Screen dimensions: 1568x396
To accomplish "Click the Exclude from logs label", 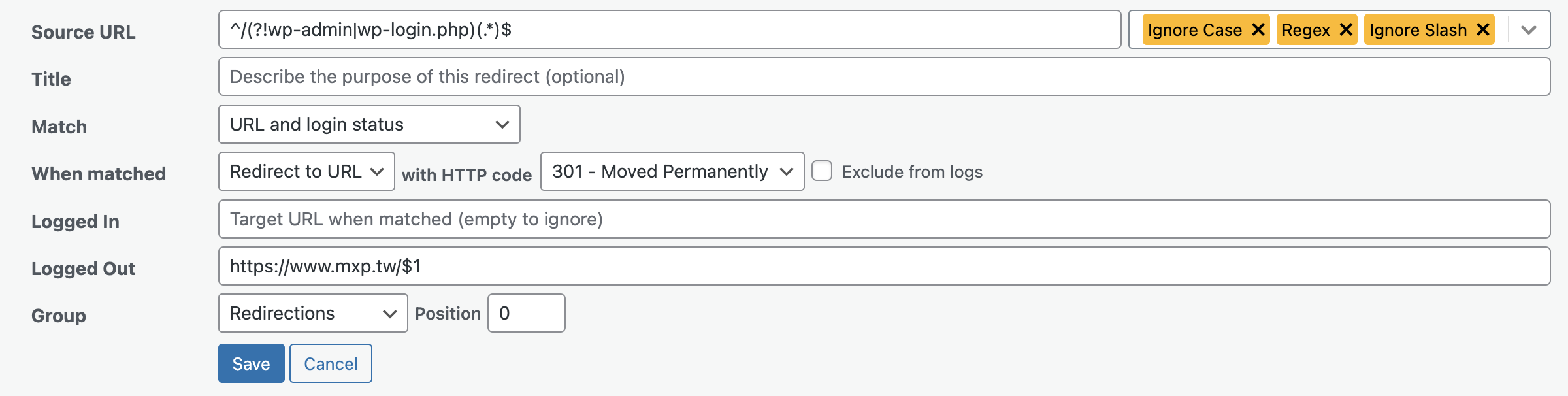I will (x=912, y=172).
